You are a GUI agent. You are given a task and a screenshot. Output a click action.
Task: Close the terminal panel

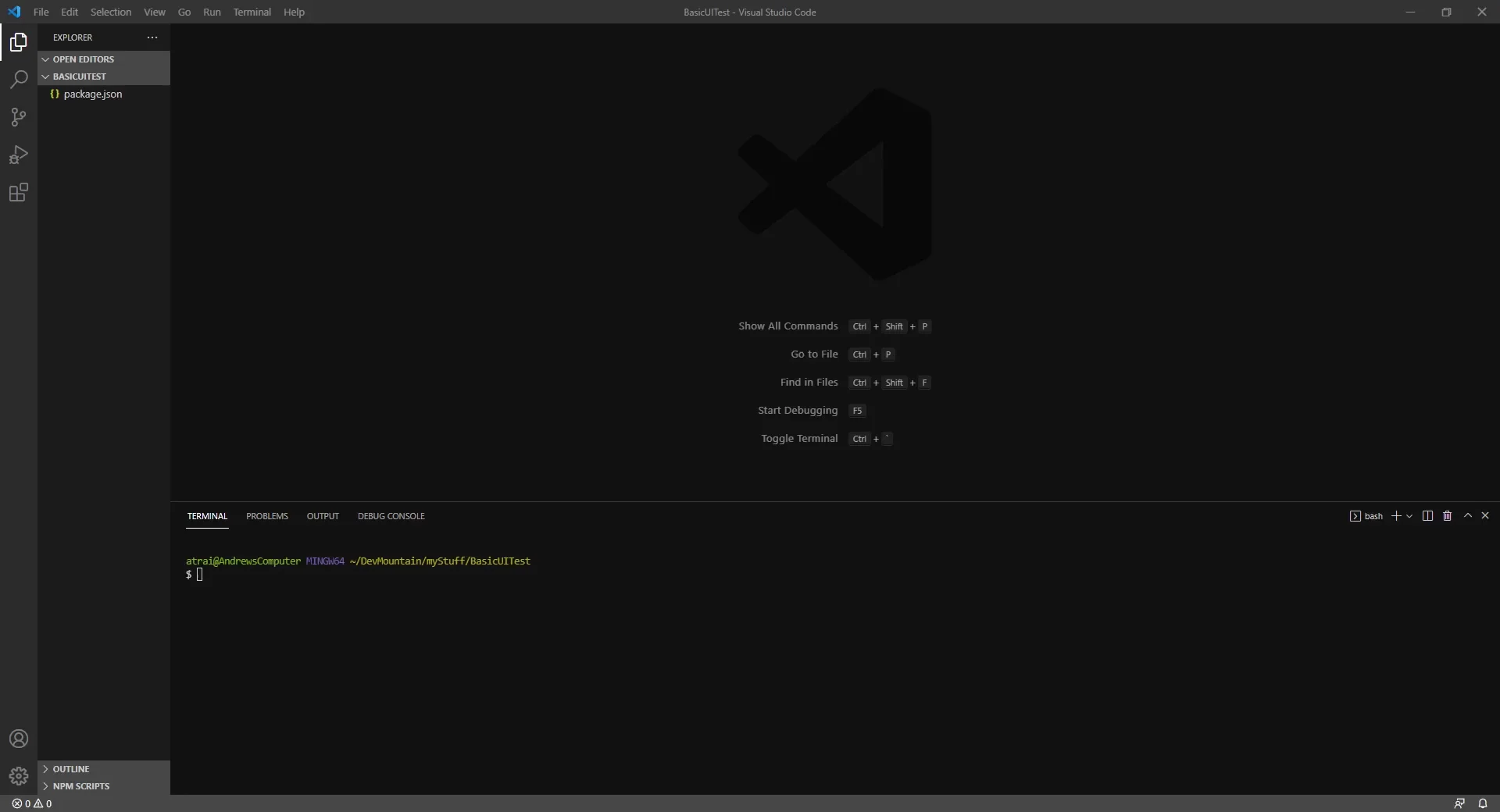(x=1485, y=515)
